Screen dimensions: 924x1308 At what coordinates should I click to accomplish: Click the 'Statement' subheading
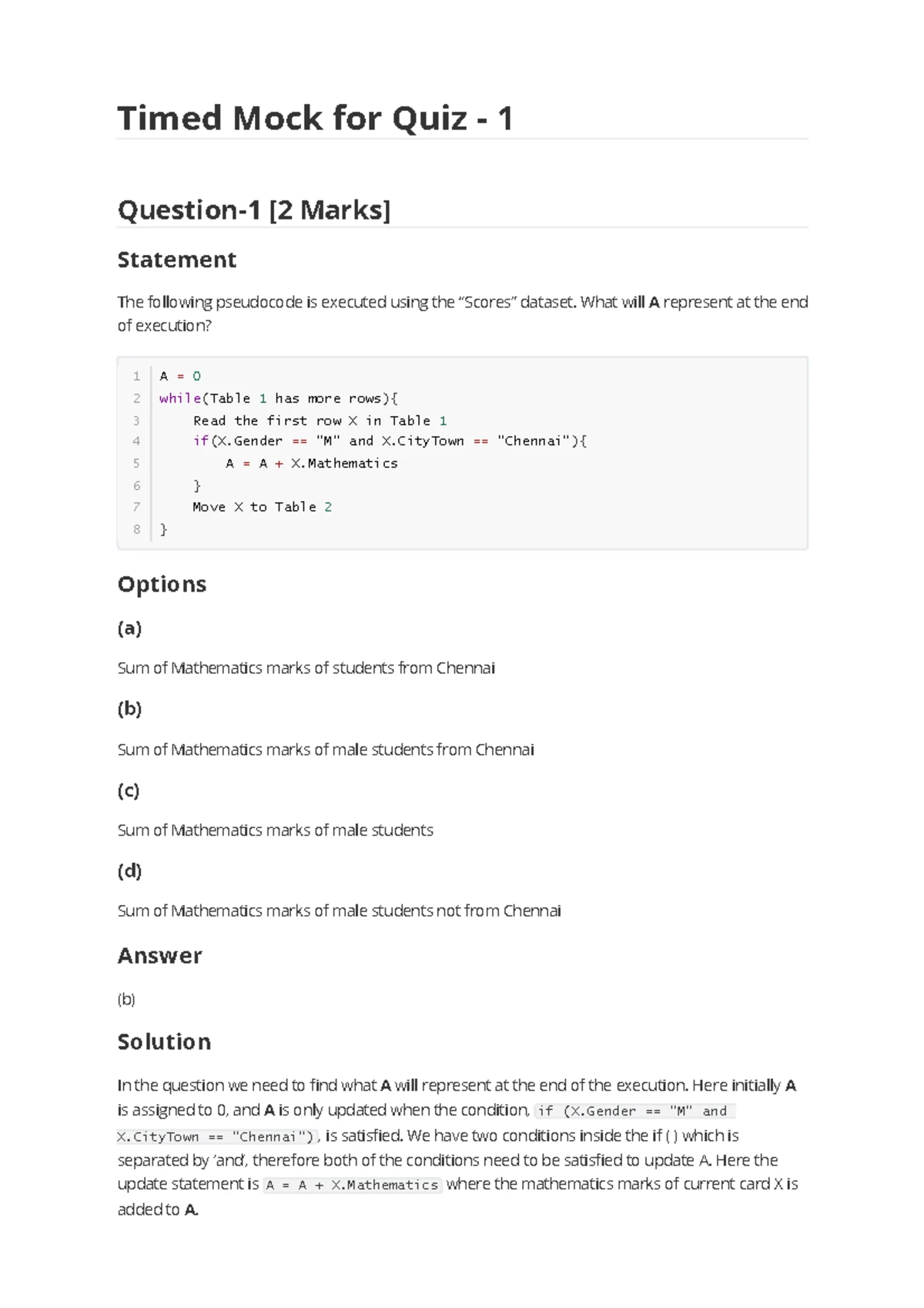point(176,260)
